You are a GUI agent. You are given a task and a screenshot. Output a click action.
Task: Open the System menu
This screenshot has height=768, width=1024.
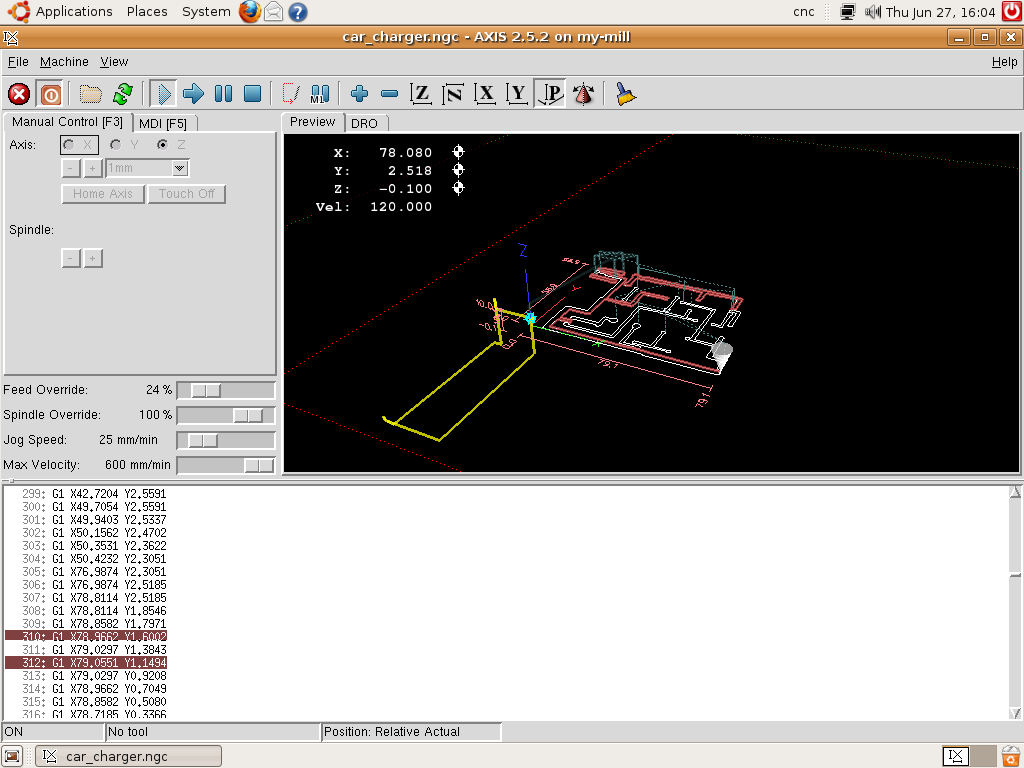[206, 11]
